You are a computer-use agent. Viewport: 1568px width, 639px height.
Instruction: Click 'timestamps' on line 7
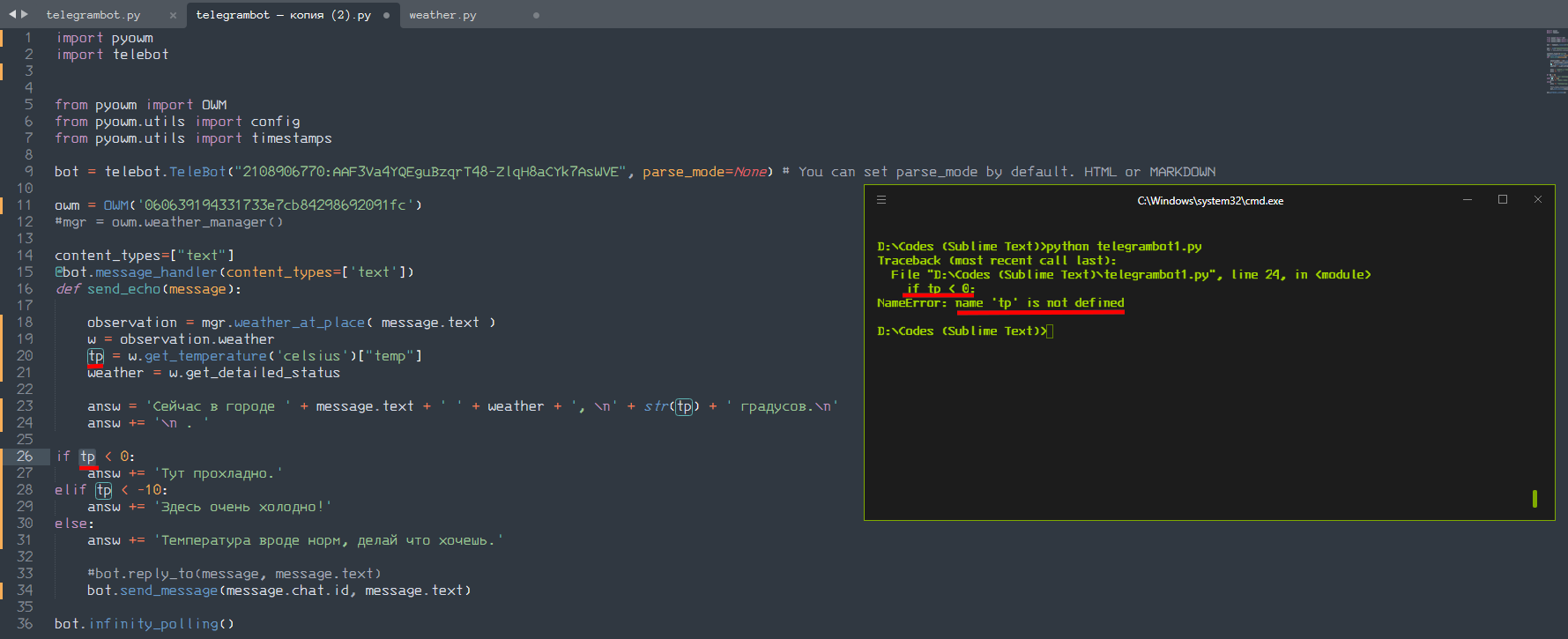click(292, 138)
